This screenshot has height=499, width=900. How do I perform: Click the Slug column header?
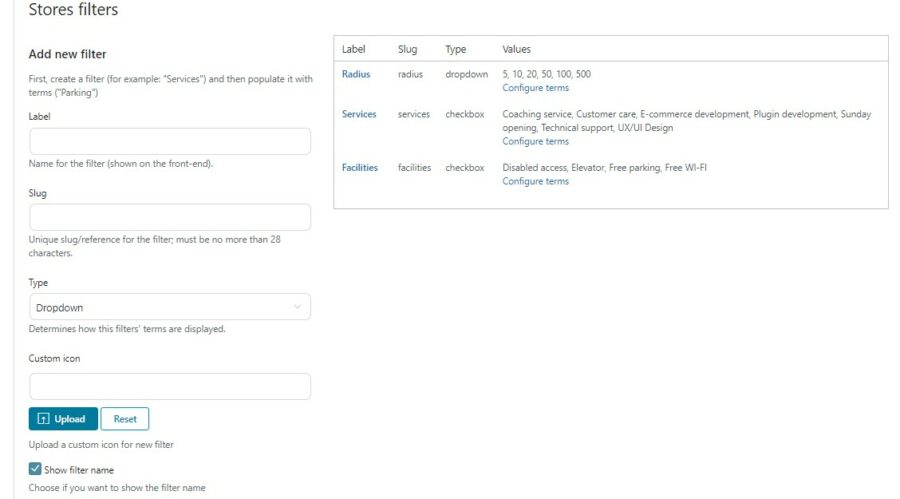coord(408,49)
